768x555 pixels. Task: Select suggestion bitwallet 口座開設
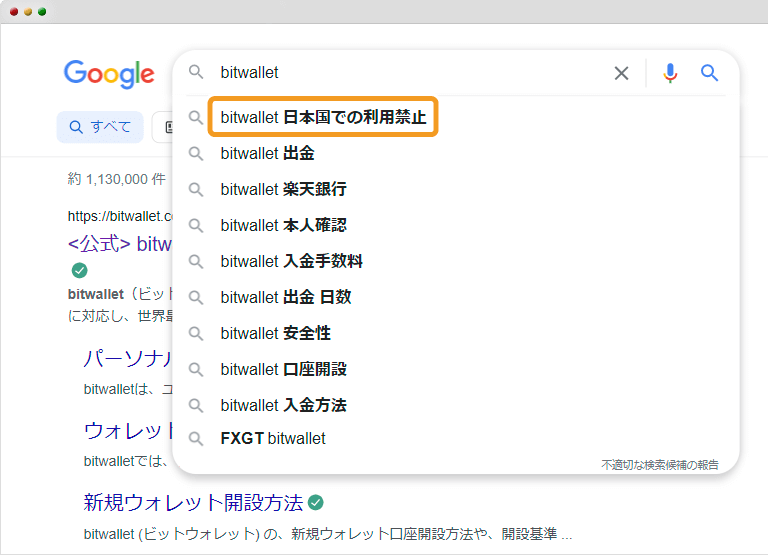click(x=284, y=369)
